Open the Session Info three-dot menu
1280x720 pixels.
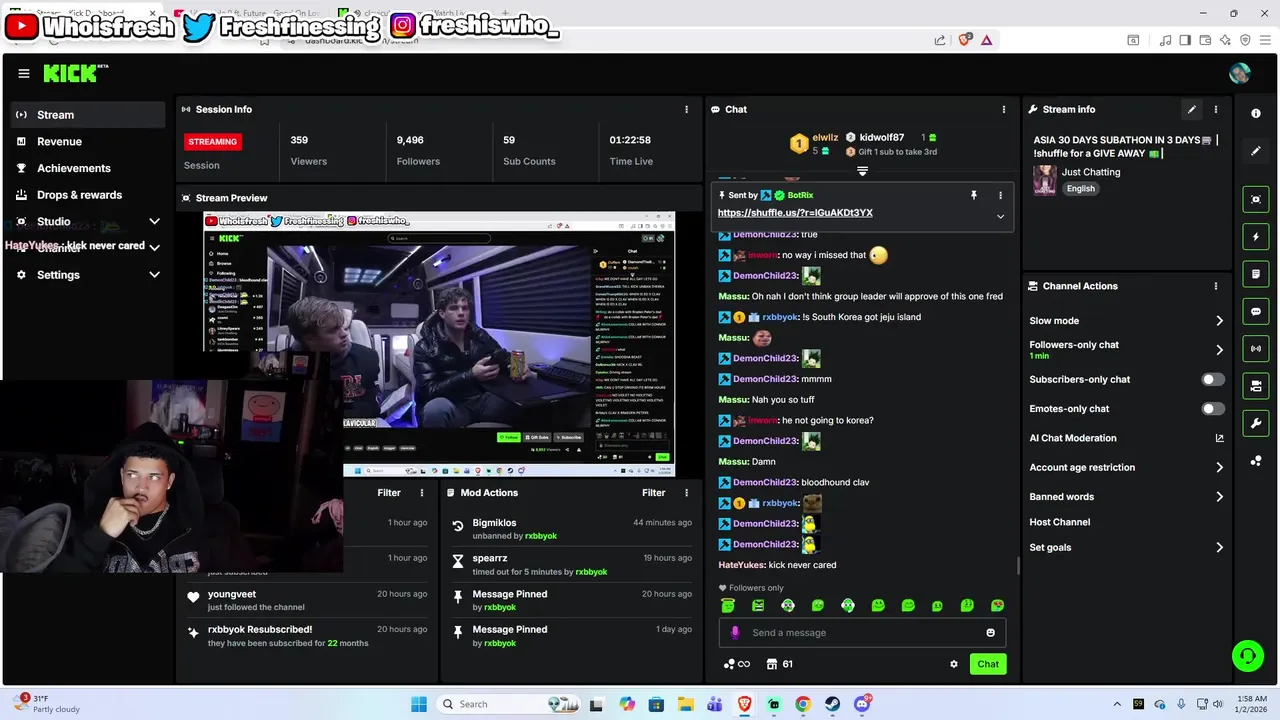coord(686,109)
